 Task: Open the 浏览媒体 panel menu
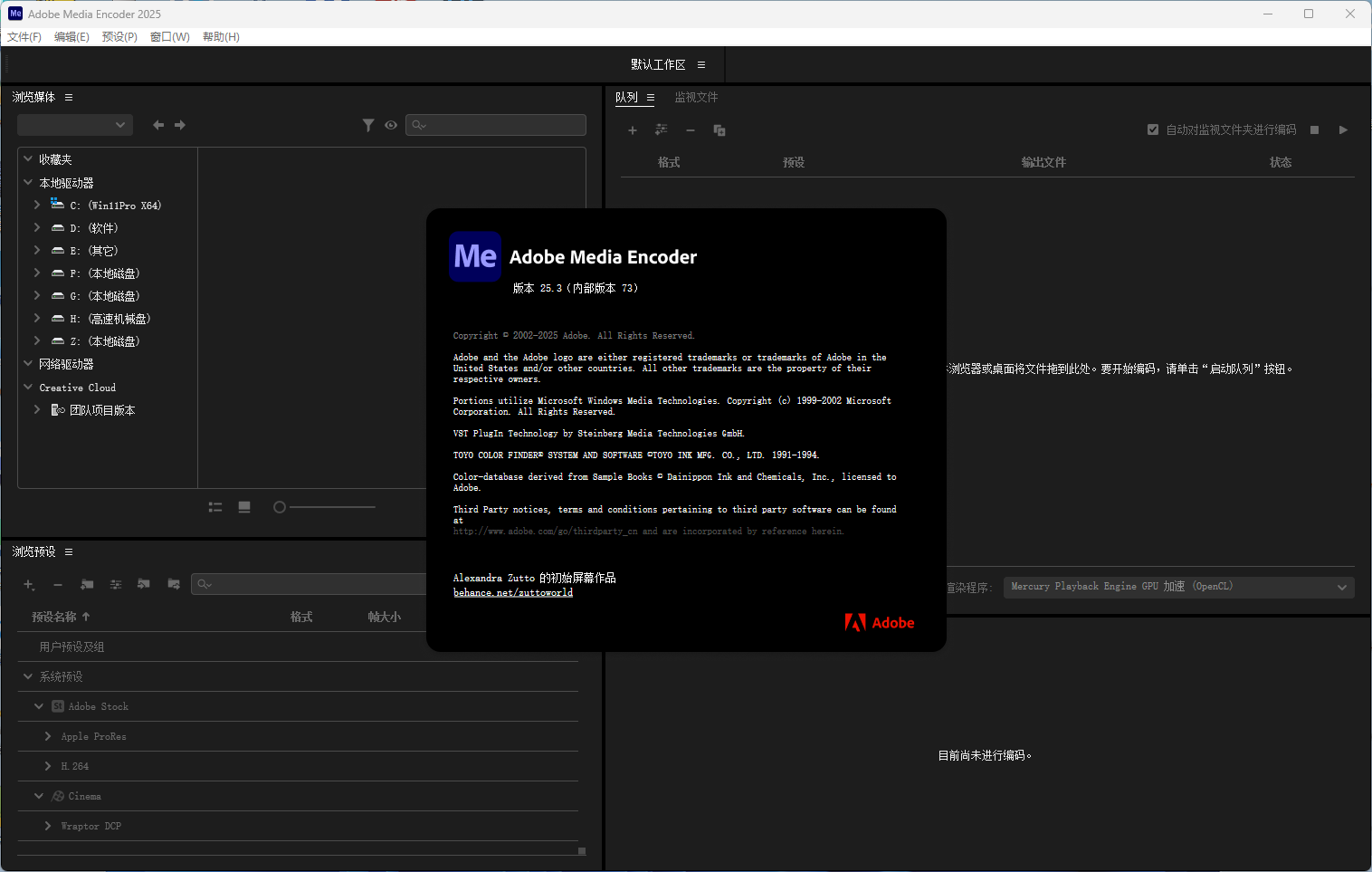click(x=69, y=97)
